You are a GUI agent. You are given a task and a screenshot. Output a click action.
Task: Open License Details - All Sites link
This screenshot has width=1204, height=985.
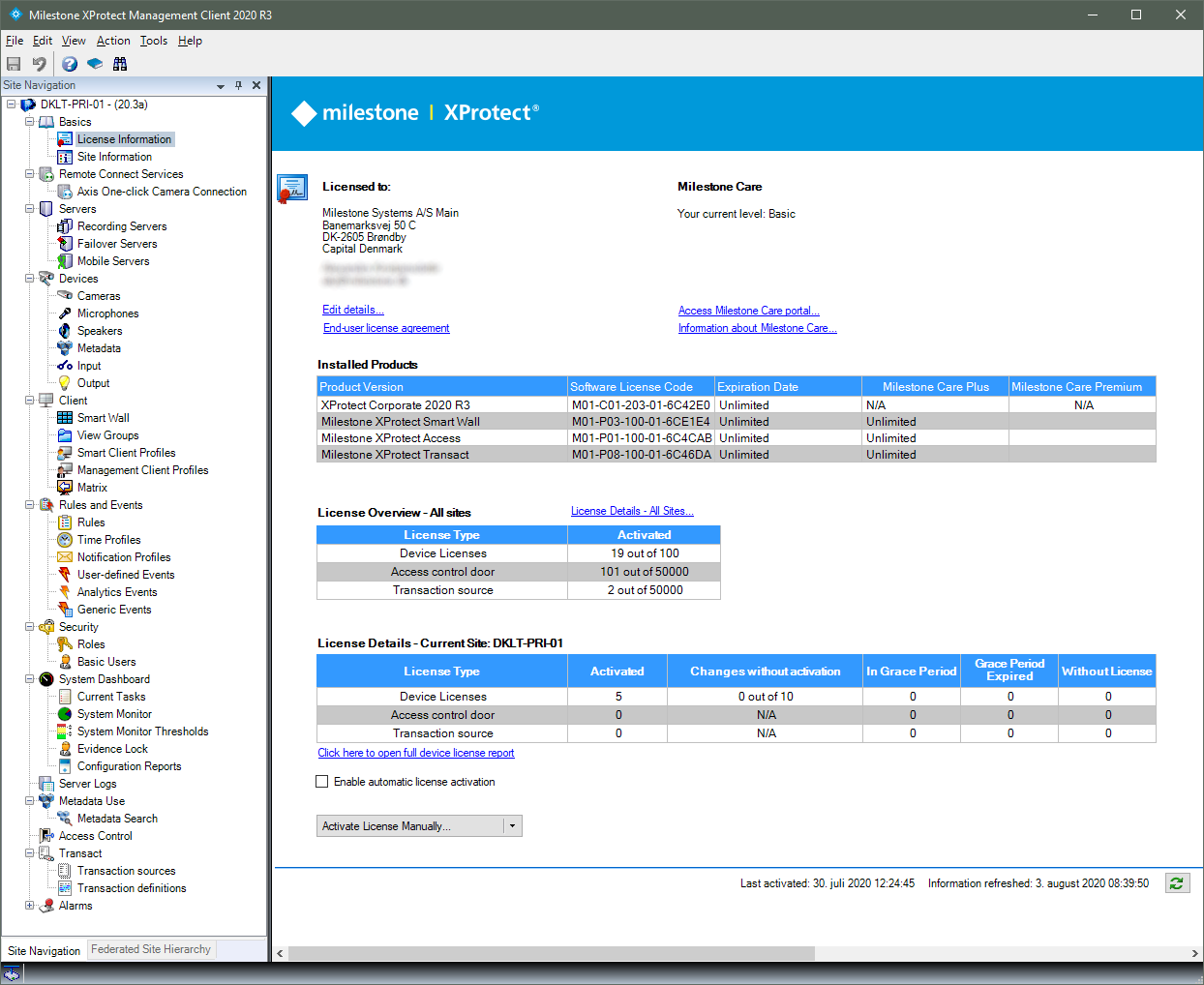[632, 511]
